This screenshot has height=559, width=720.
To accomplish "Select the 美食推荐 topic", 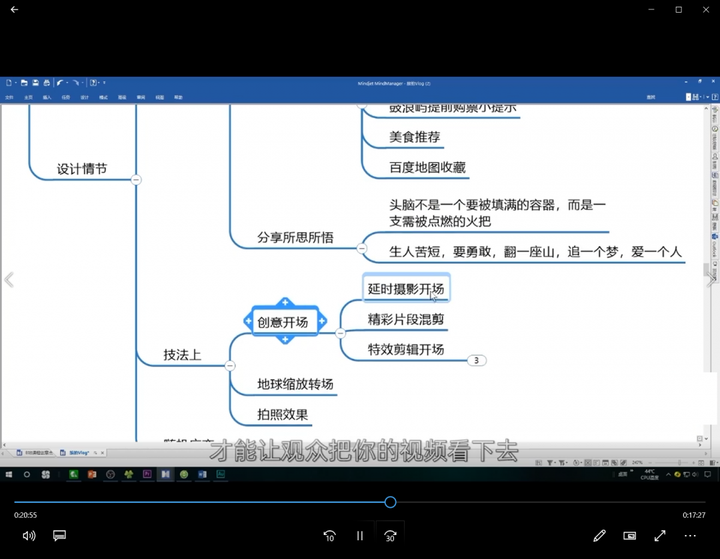I will point(415,137).
